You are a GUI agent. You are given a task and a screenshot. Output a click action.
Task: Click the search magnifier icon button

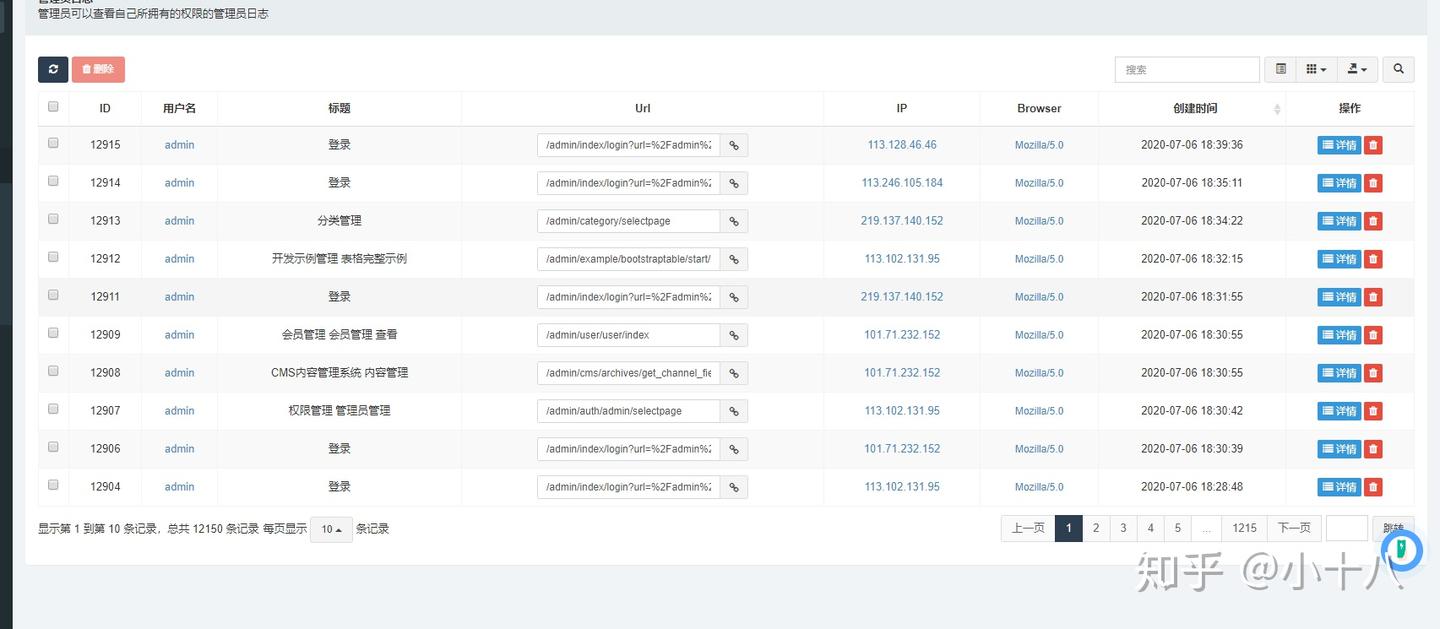point(1398,69)
